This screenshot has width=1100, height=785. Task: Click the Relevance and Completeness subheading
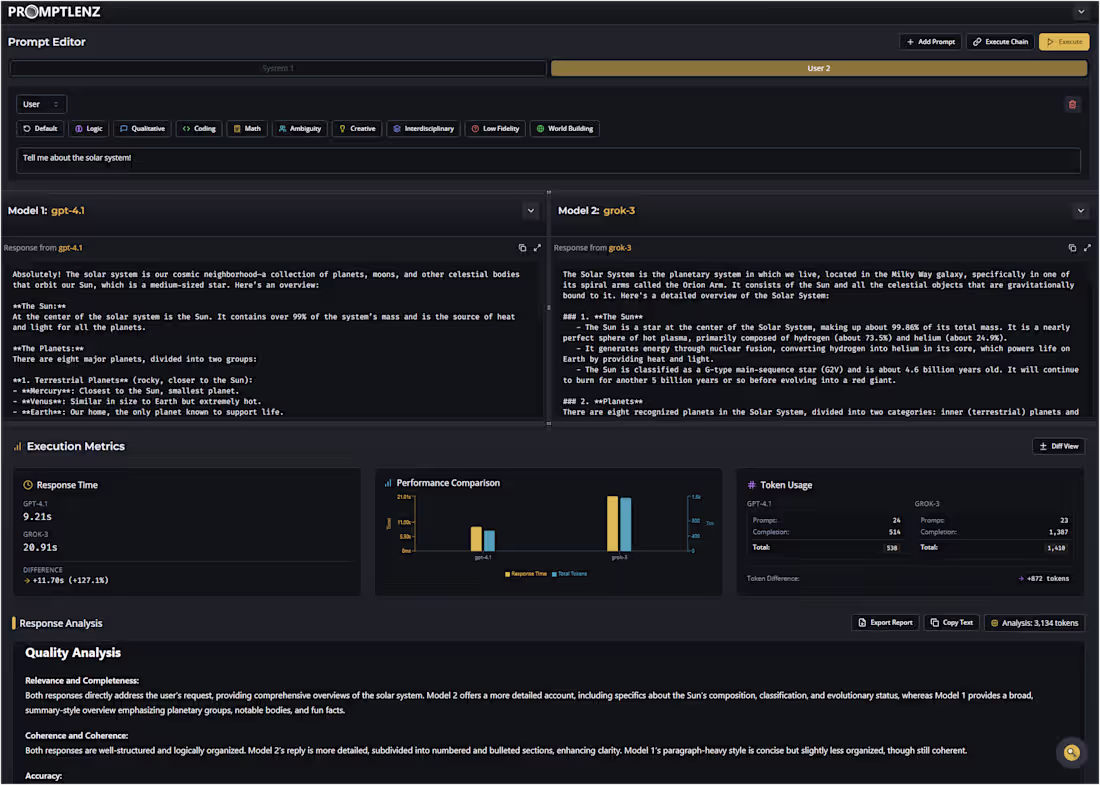tap(82, 680)
